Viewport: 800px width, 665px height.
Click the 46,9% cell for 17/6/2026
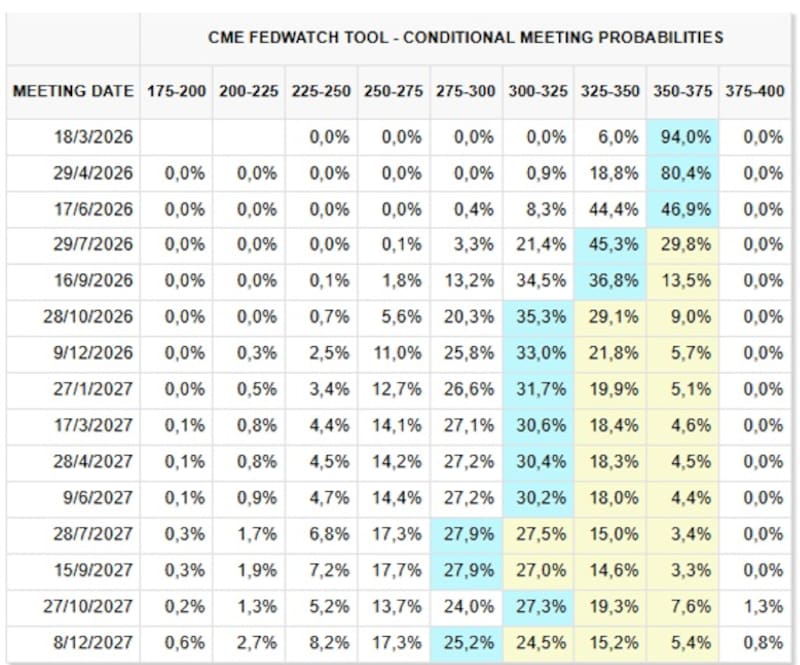684,209
